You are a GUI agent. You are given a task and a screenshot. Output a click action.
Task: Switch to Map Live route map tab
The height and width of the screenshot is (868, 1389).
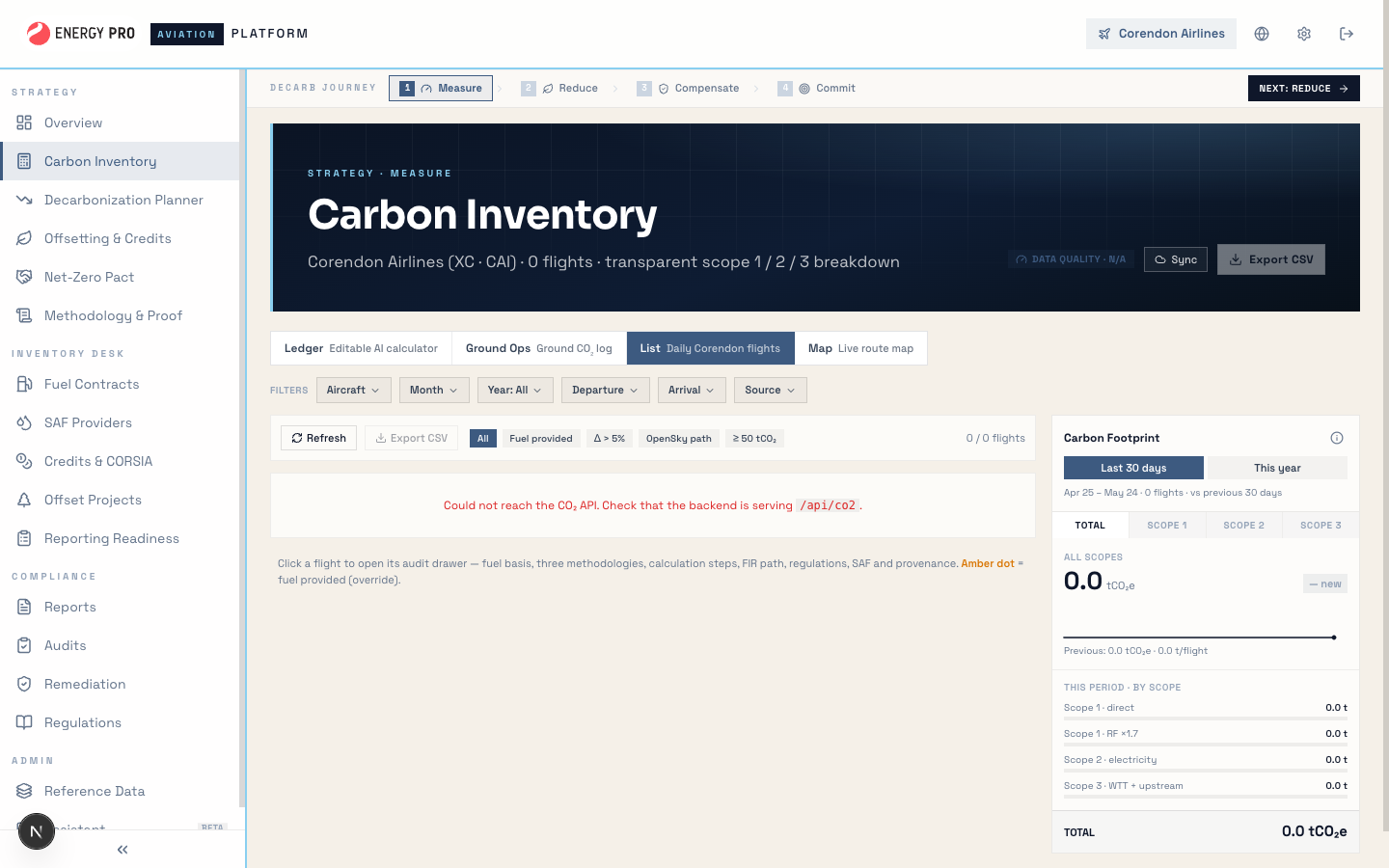860,348
